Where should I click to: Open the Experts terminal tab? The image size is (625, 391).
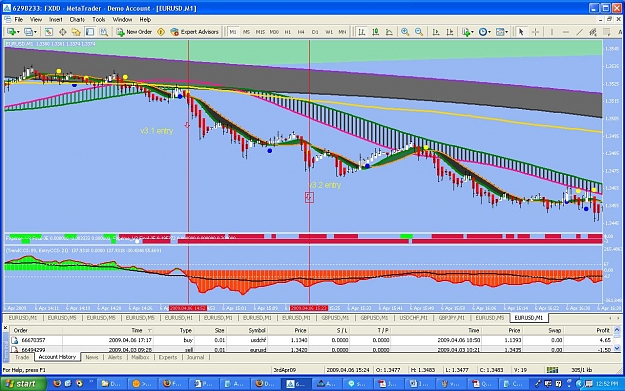point(167,357)
